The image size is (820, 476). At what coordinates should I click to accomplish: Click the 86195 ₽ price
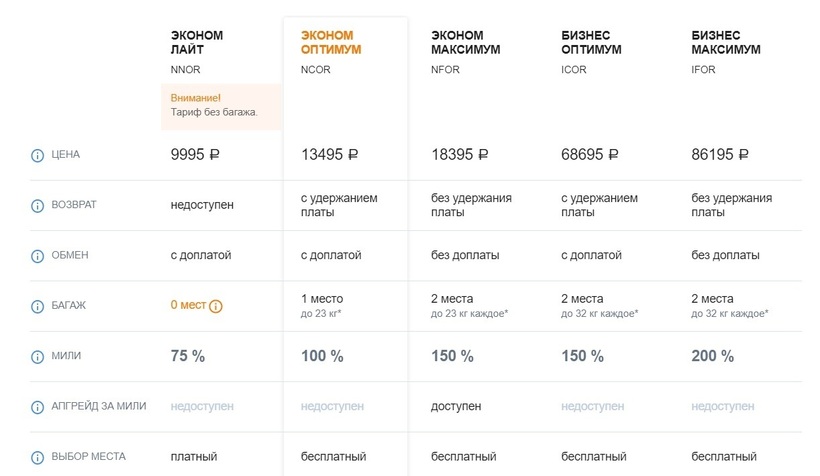[x=720, y=155]
